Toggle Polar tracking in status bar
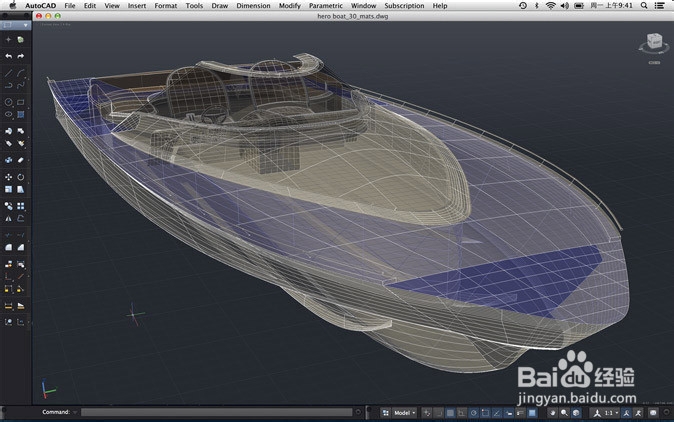The image size is (674, 422). coord(473,412)
